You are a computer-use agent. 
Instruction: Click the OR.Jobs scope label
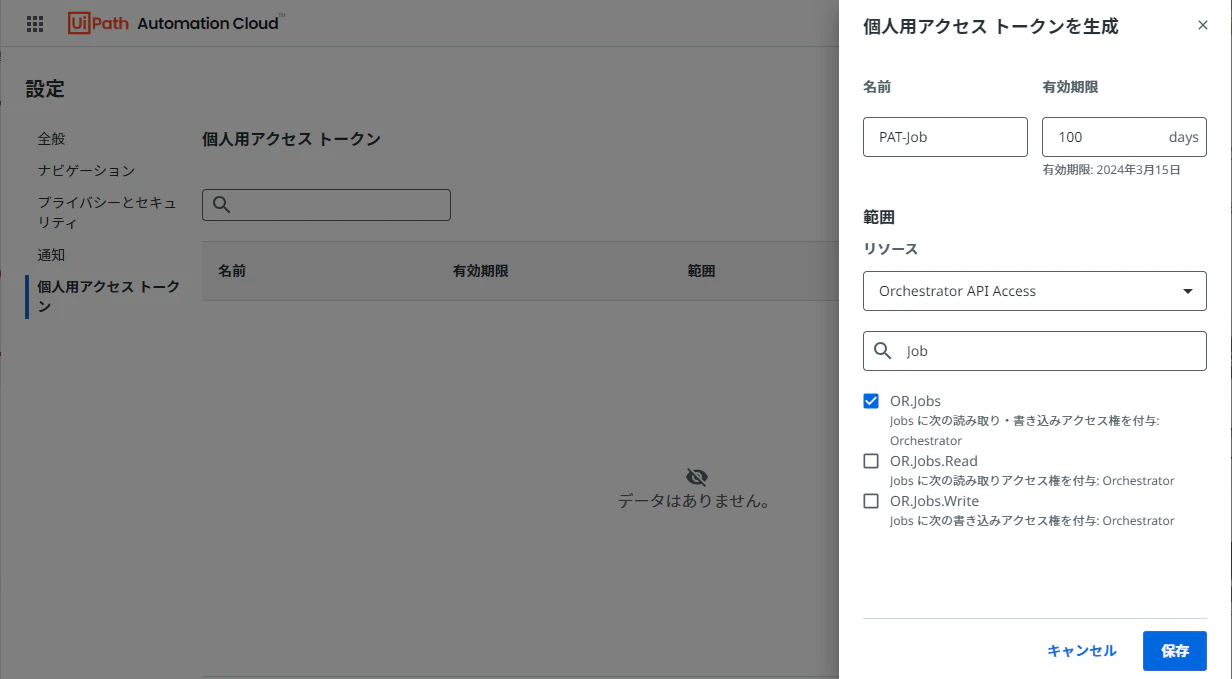click(915, 401)
